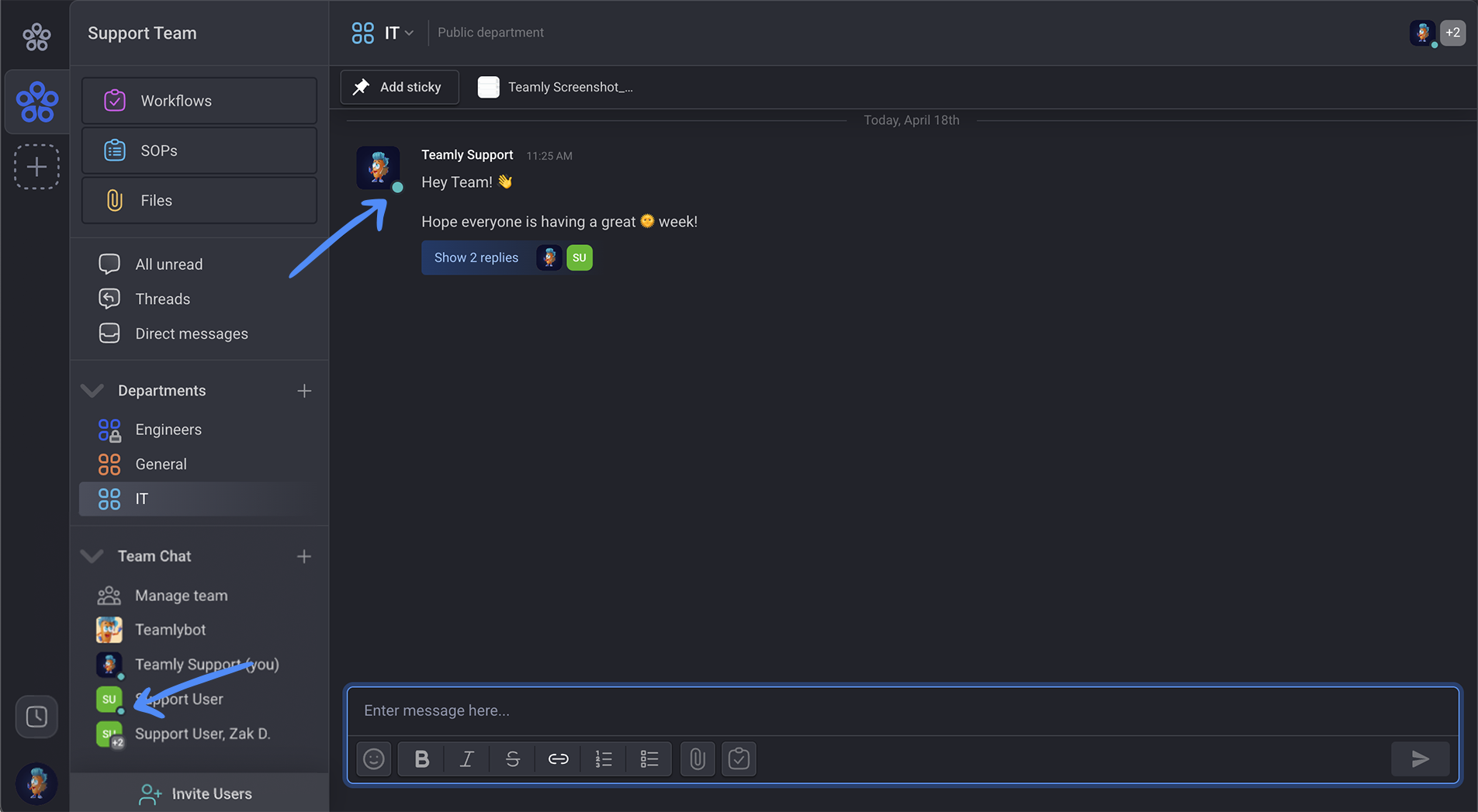Select the IT department in sidebar
1478x812 pixels.
199,499
